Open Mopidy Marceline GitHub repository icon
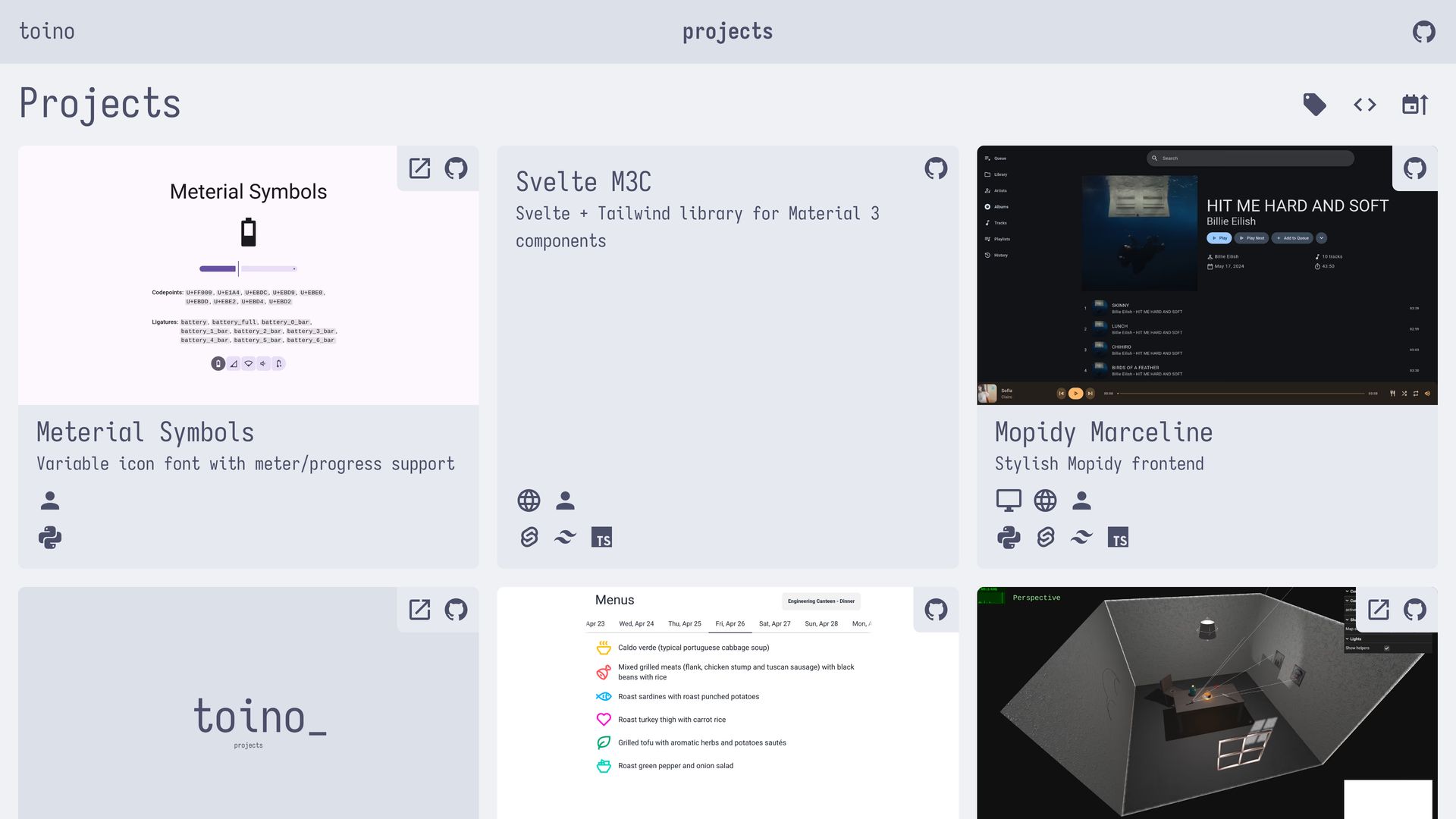 point(1414,168)
